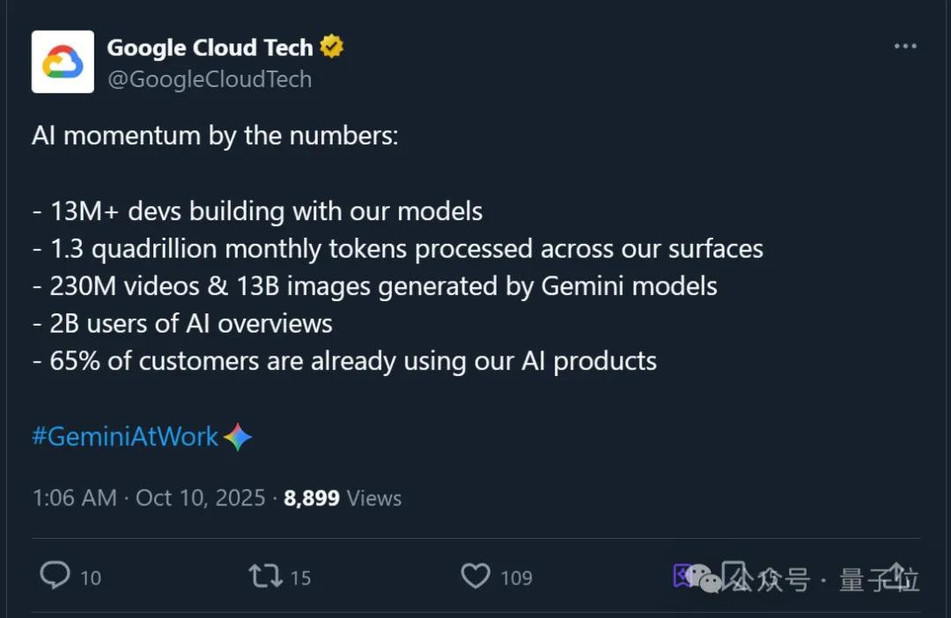Open the more options ellipsis menu
This screenshot has width=951, height=618.
pyautogui.click(x=905, y=47)
